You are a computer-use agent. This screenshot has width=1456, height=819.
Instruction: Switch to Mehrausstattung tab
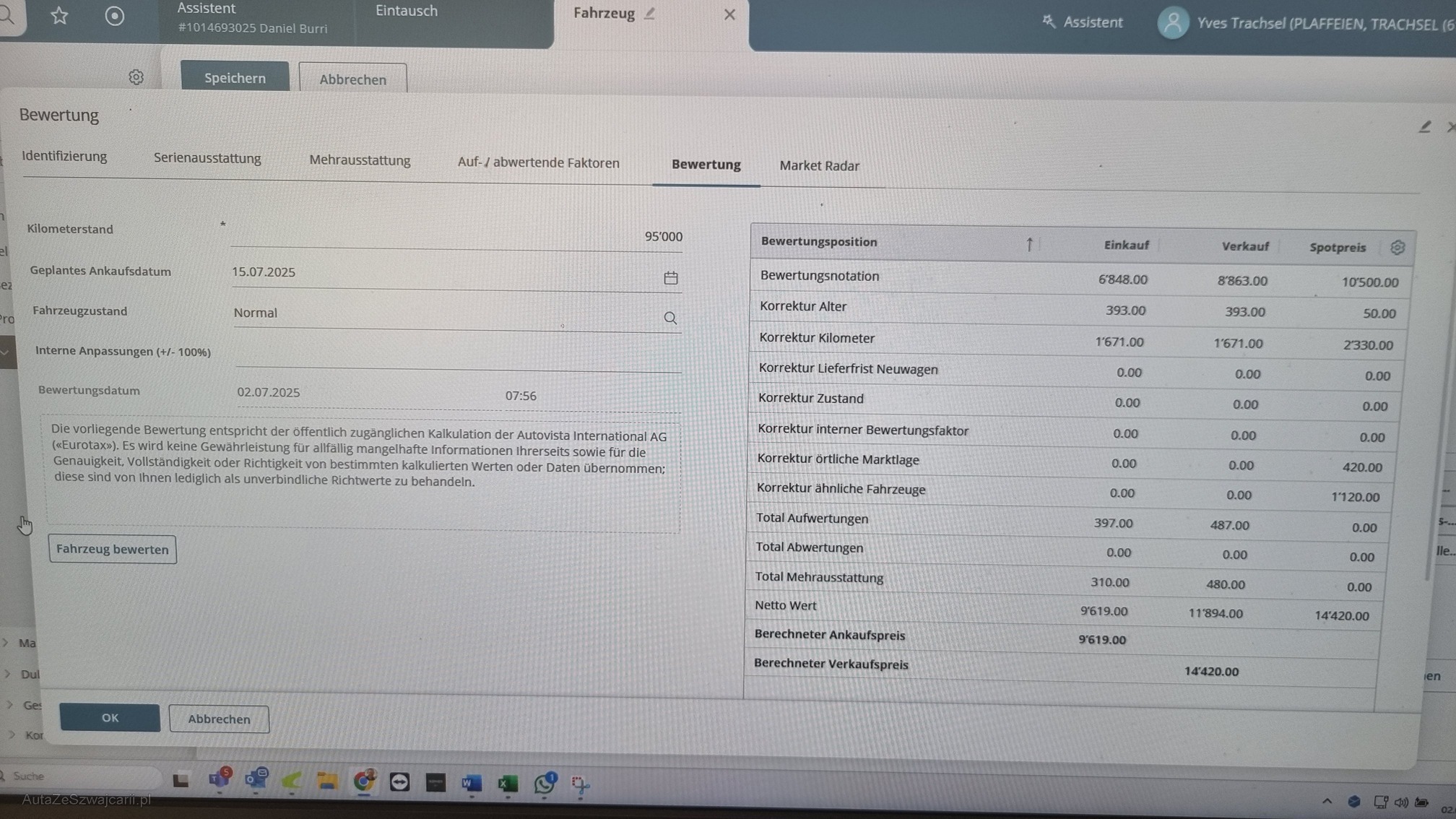click(360, 160)
